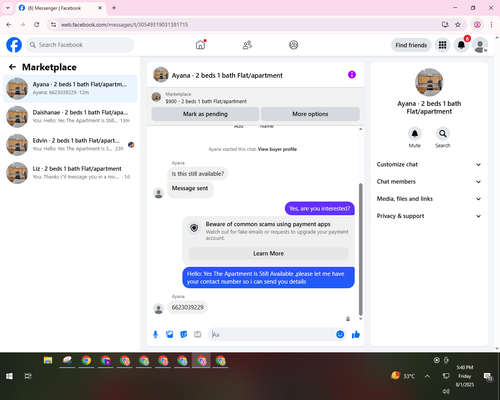
Task: Open conversation information purple icon
Action: pos(352,75)
